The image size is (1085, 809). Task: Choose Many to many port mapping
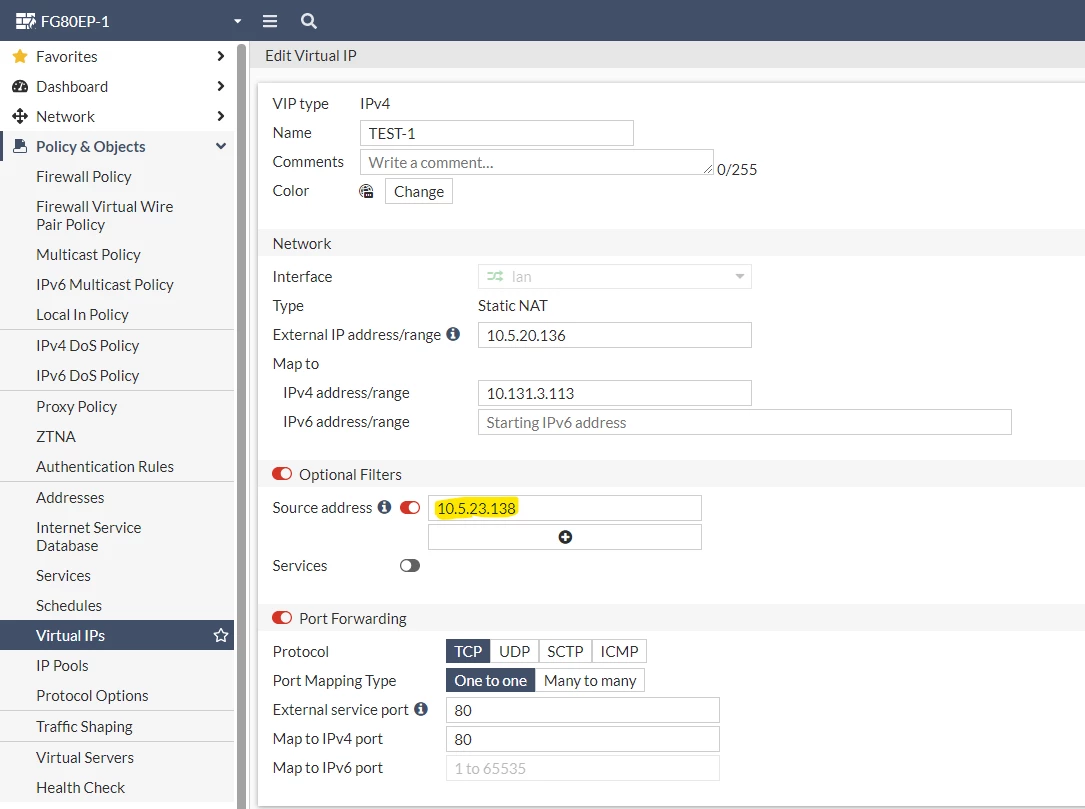tap(590, 680)
